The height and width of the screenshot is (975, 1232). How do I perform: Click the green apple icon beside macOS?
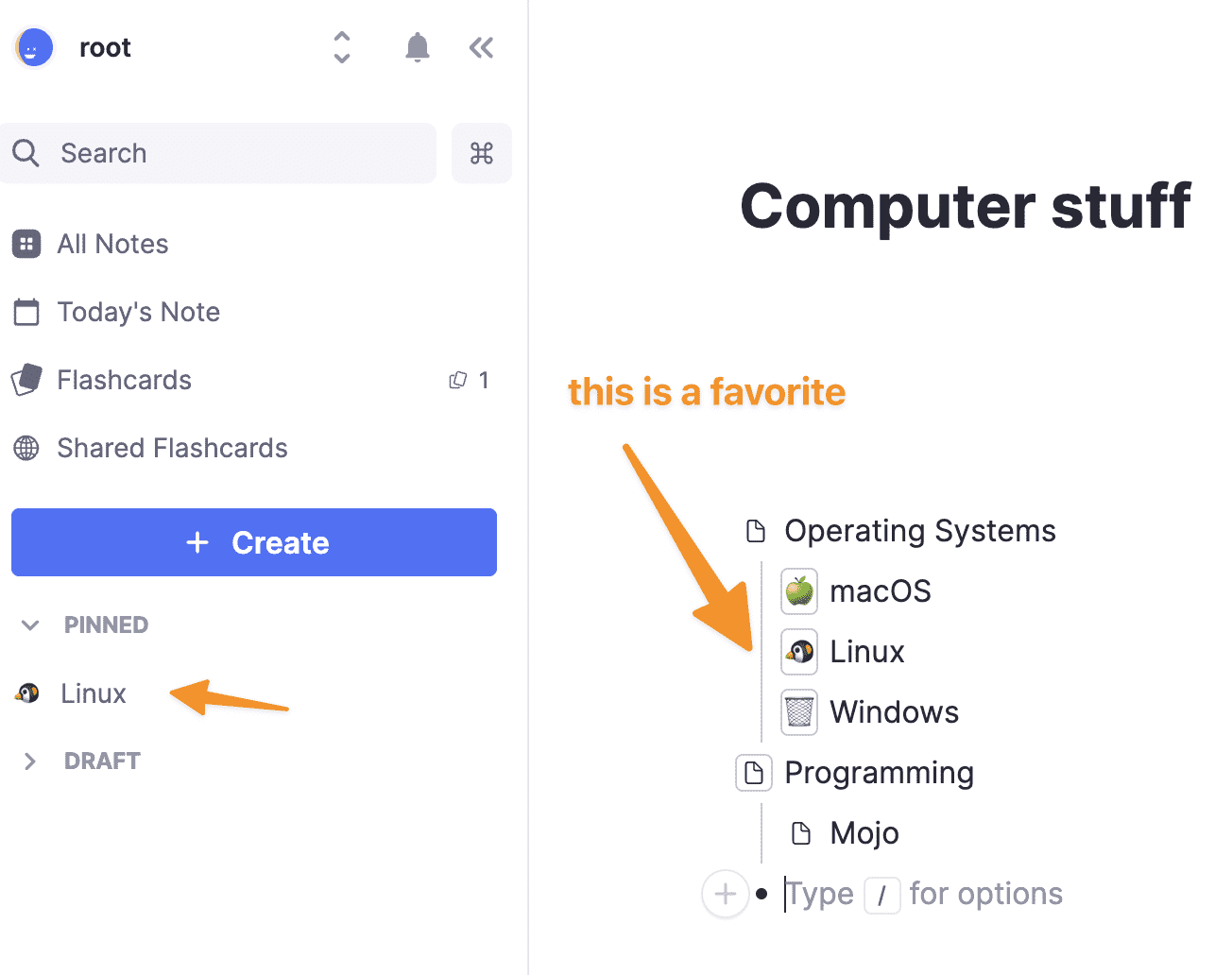(799, 591)
